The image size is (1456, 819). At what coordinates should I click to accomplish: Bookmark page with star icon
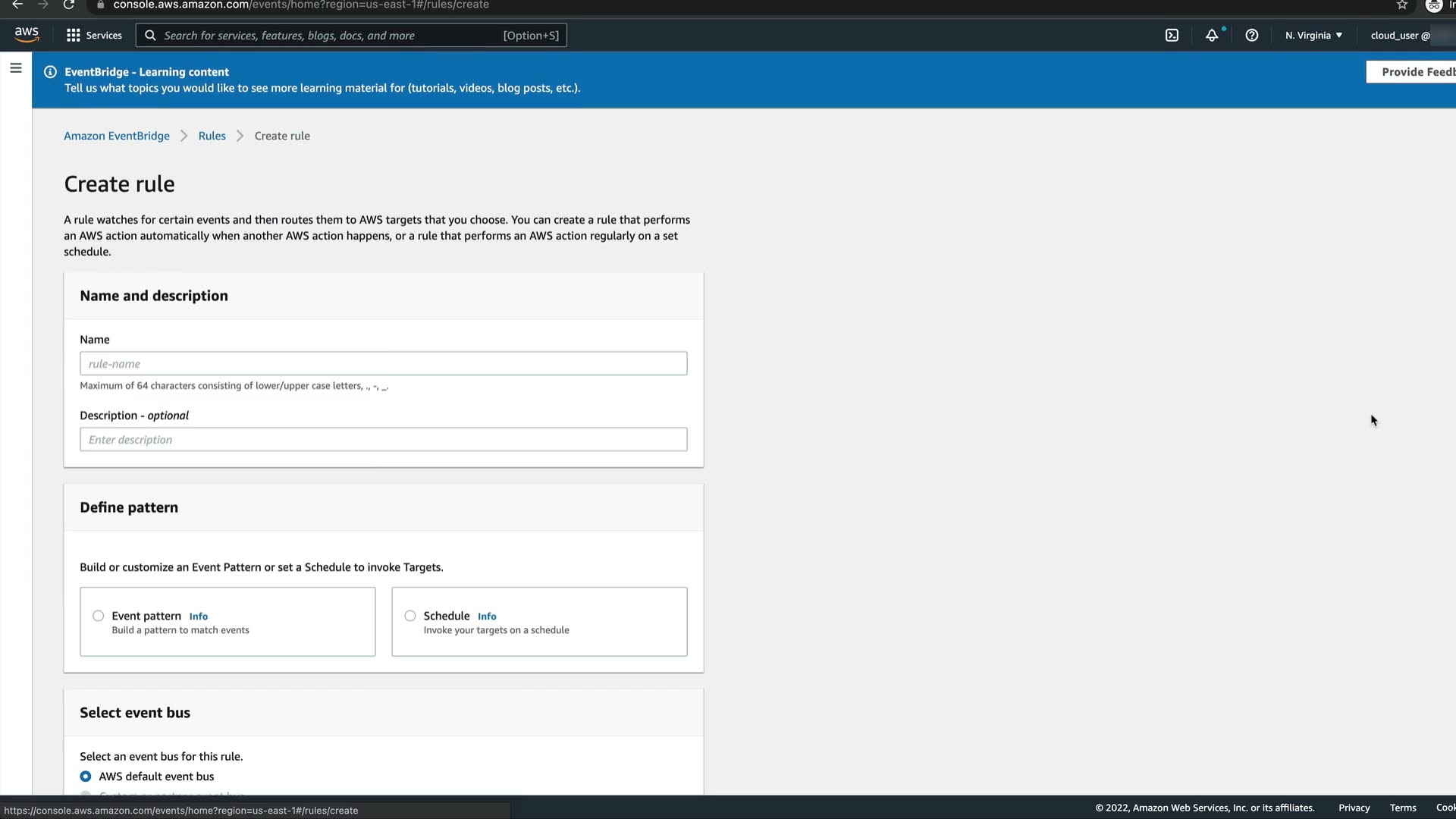[1402, 5]
